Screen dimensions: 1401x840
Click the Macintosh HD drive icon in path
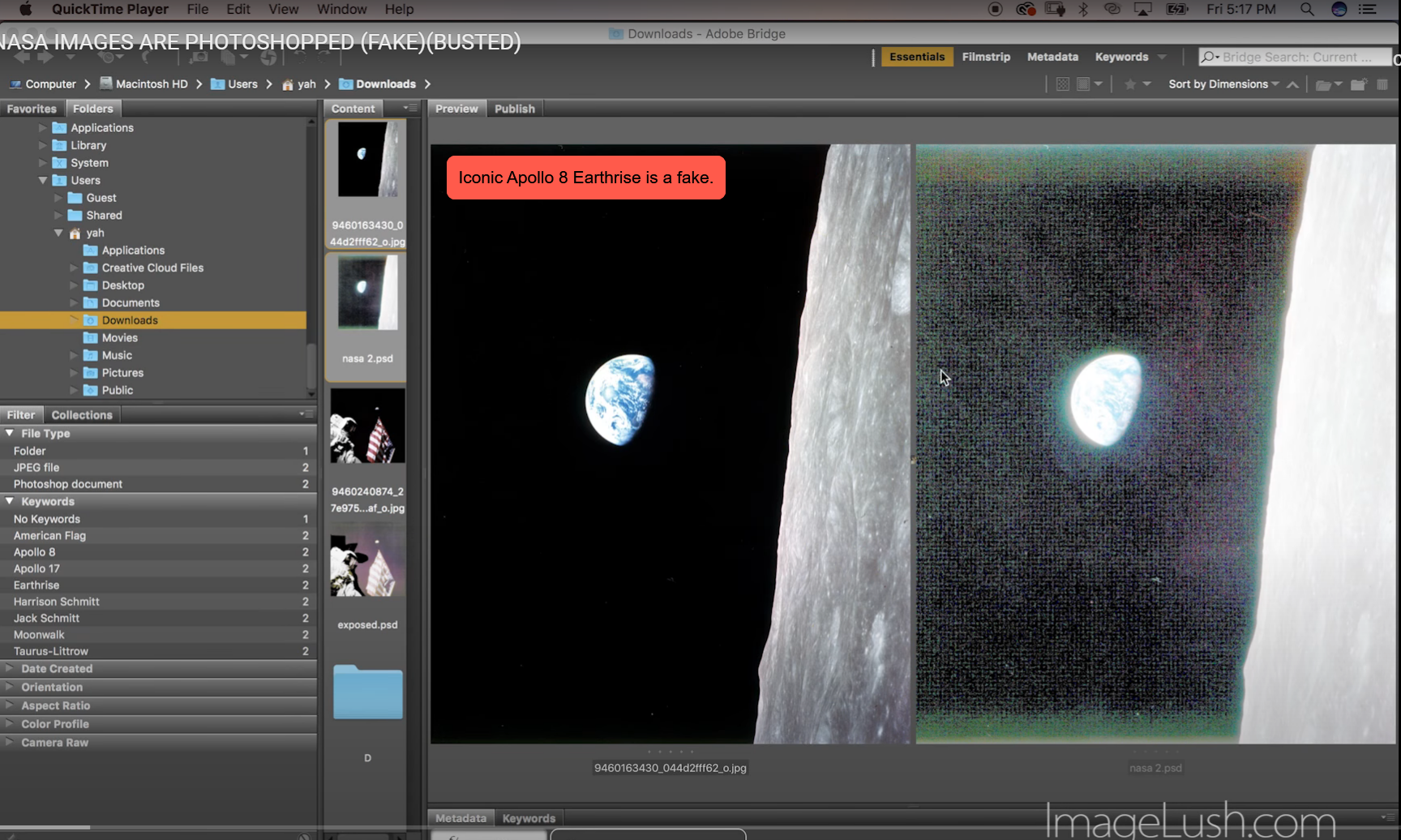pyautogui.click(x=106, y=84)
